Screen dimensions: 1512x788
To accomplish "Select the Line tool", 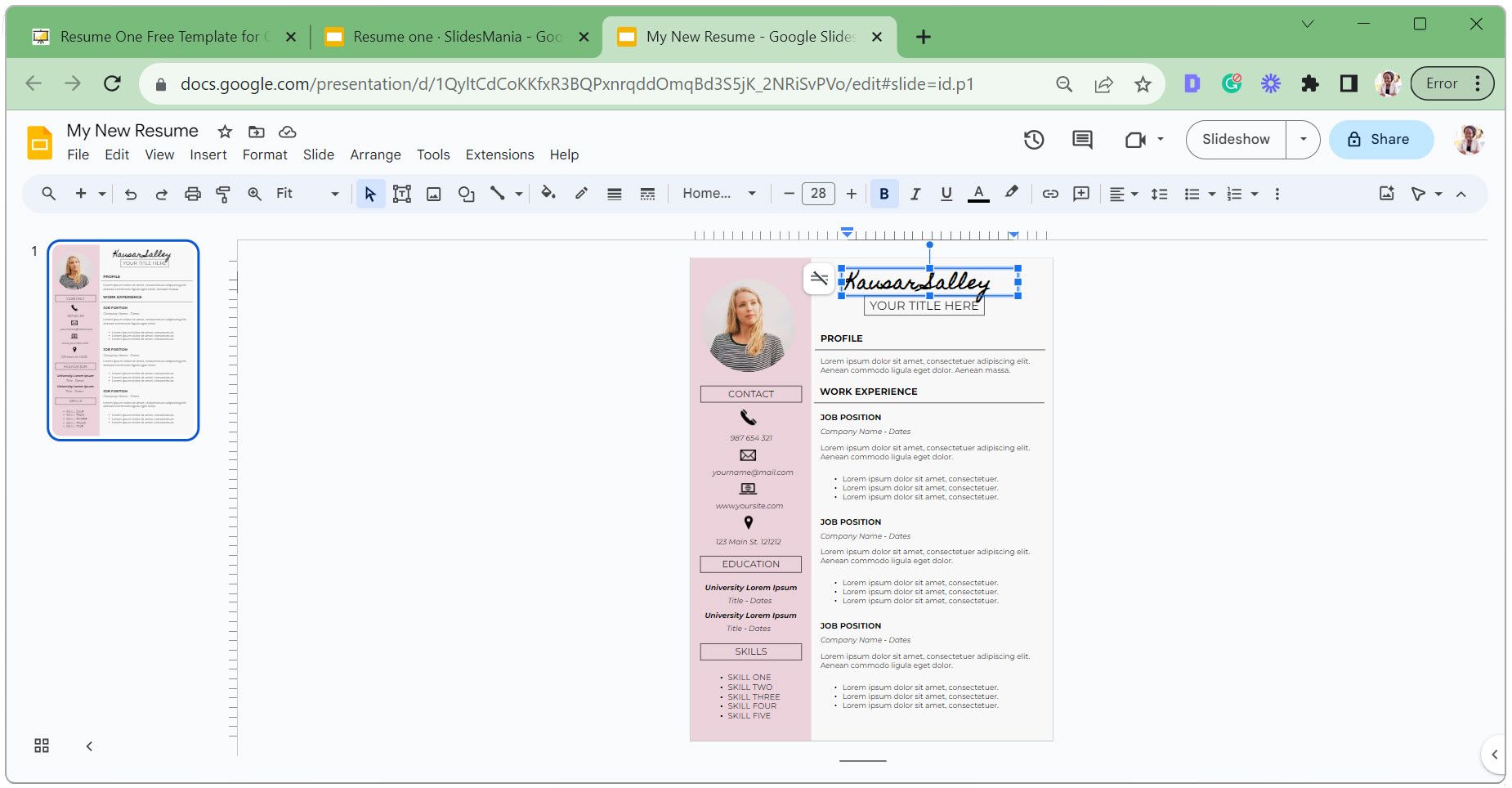I will pyautogui.click(x=497, y=194).
